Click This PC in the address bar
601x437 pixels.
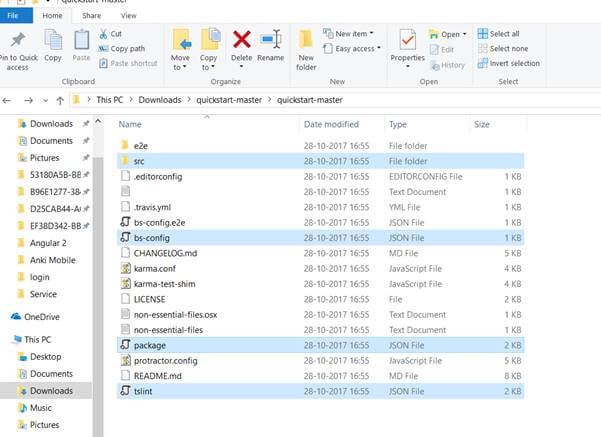coord(110,100)
